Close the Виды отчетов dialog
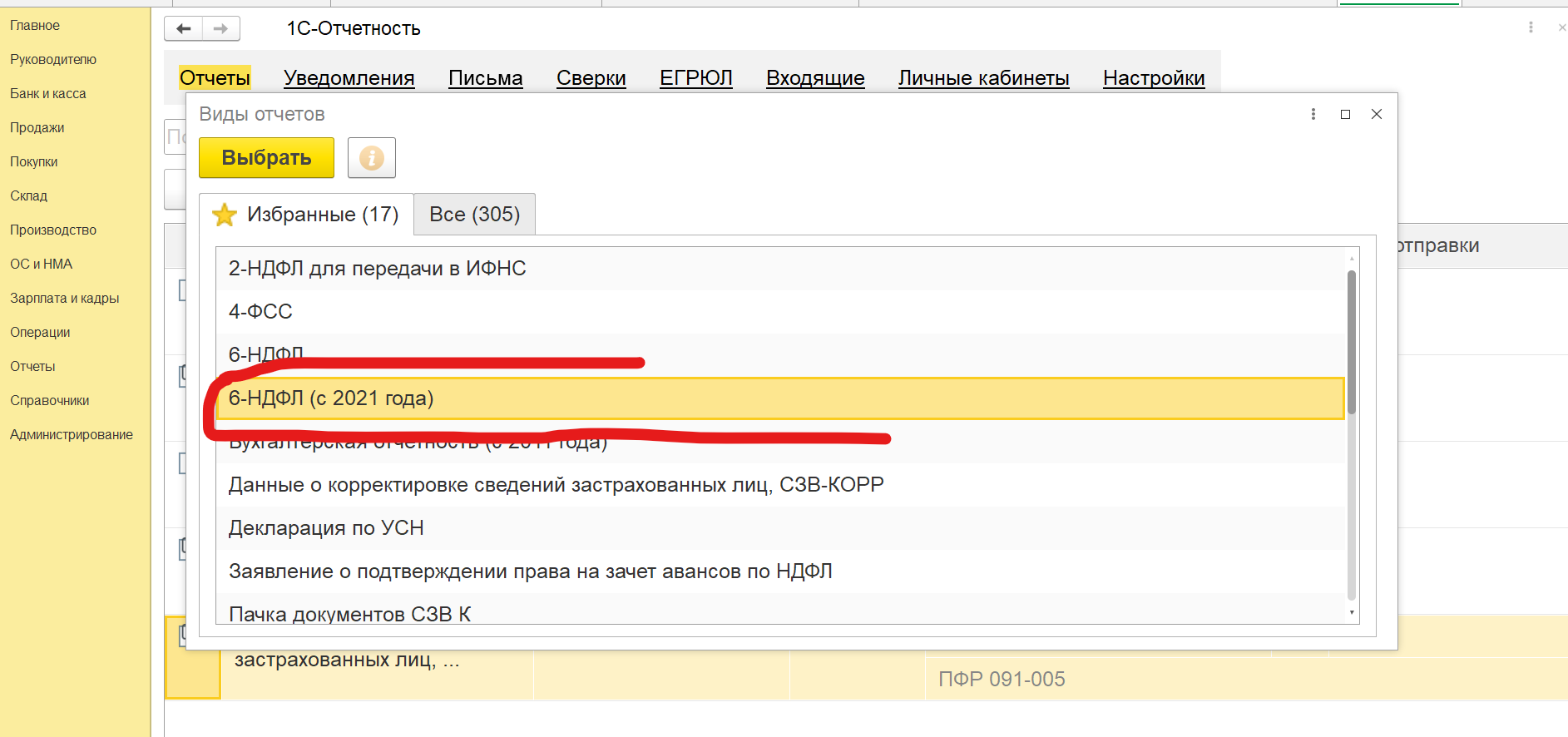 (x=1377, y=114)
